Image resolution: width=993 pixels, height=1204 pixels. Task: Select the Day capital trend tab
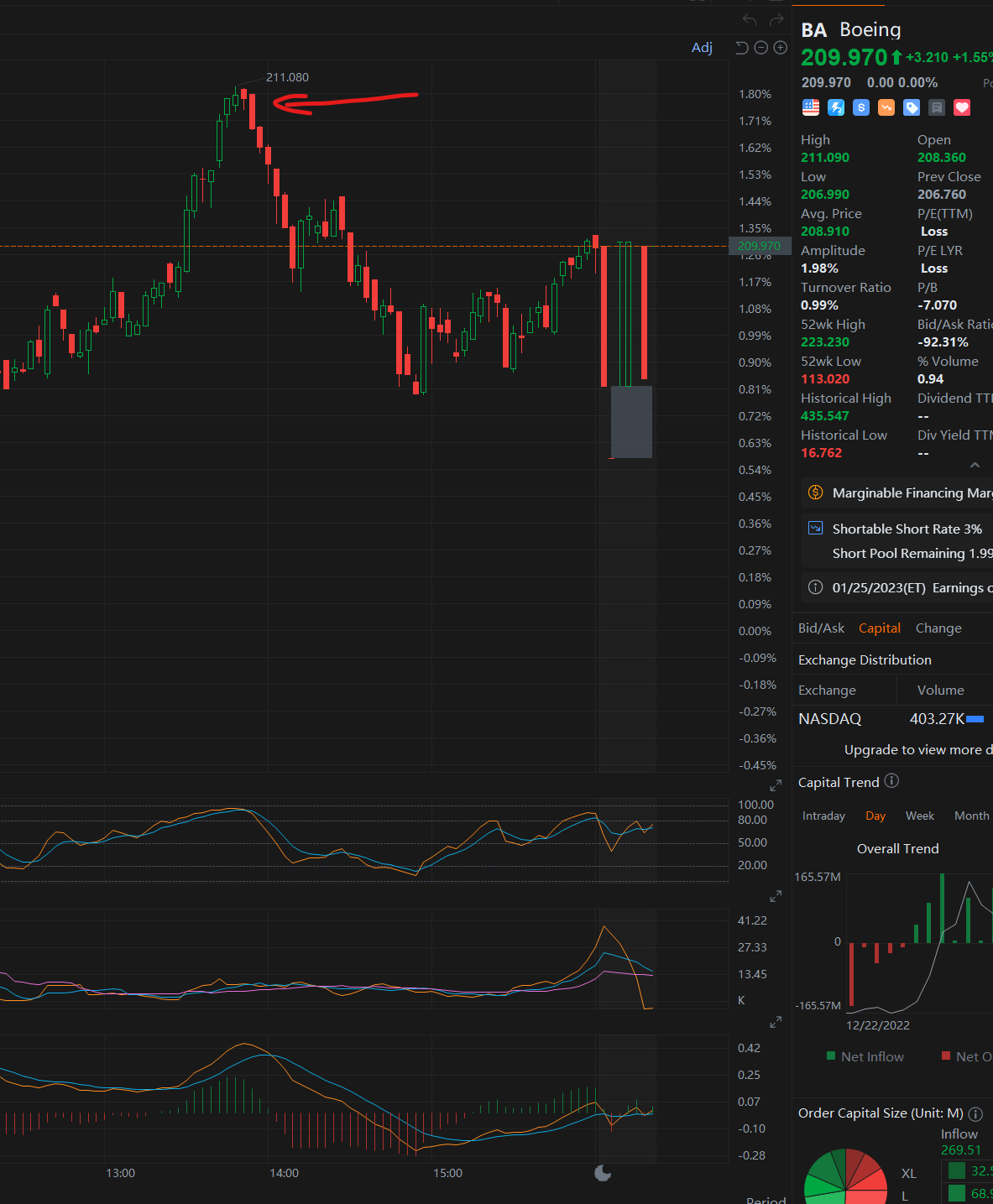[875, 816]
